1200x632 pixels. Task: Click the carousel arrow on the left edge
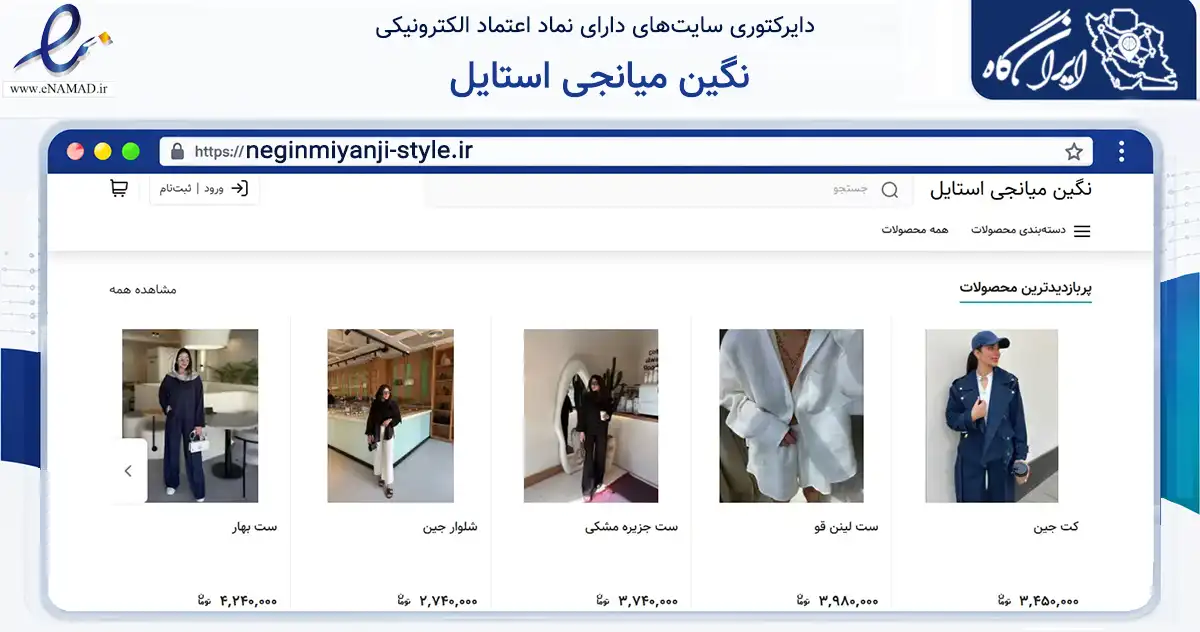pyautogui.click(x=128, y=471)
